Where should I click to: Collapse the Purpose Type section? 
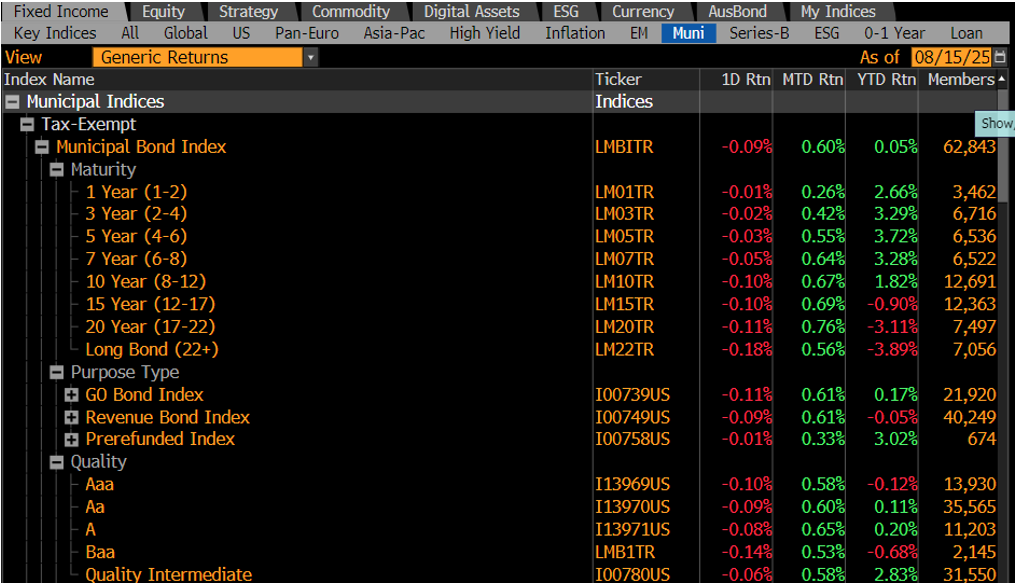[57, 373]
